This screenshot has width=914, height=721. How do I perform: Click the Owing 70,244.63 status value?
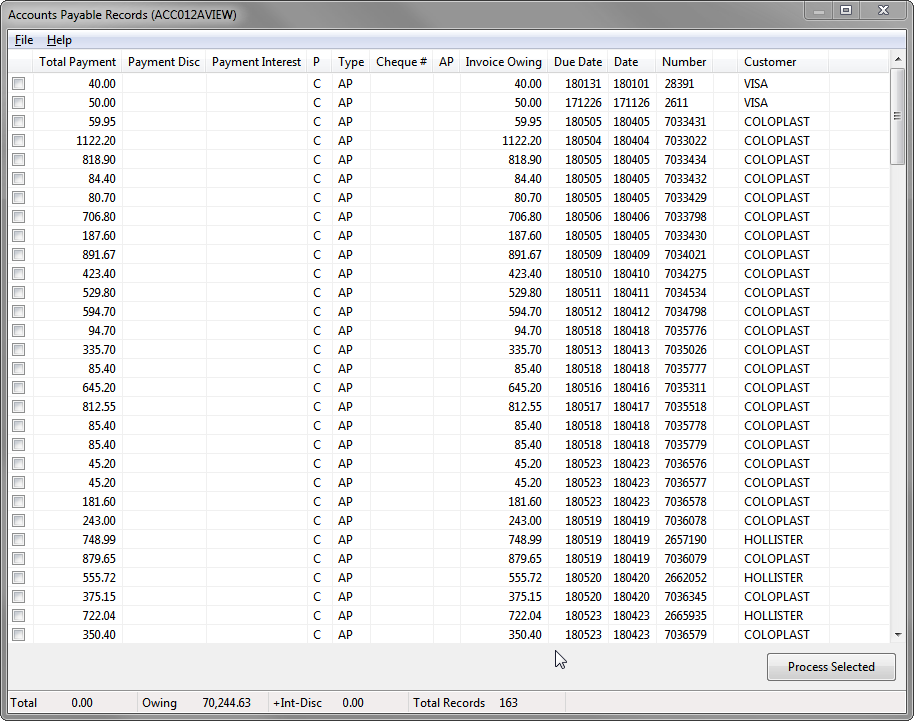coord(226,703)
